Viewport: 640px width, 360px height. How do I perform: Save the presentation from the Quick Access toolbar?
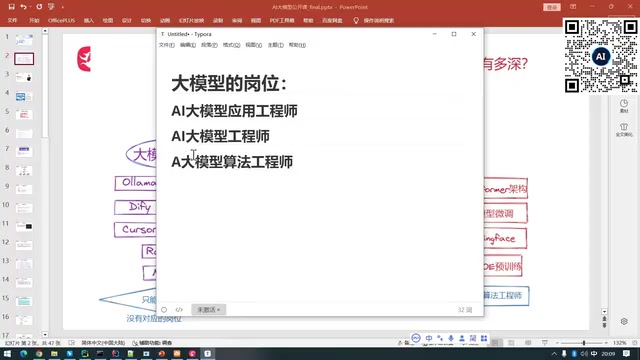click(x=11, y=7)
